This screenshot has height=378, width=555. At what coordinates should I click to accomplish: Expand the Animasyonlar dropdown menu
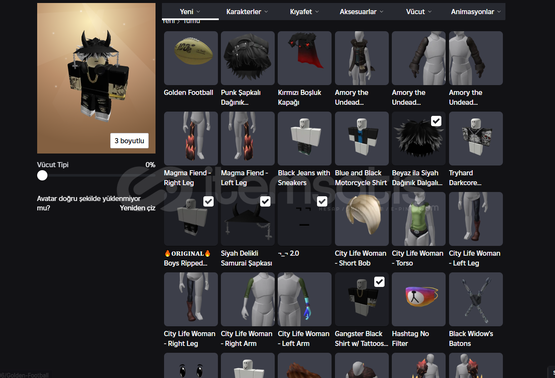(476, 12)
